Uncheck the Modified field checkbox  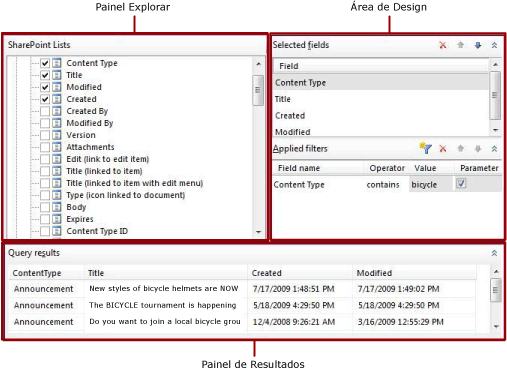[45, 87]
